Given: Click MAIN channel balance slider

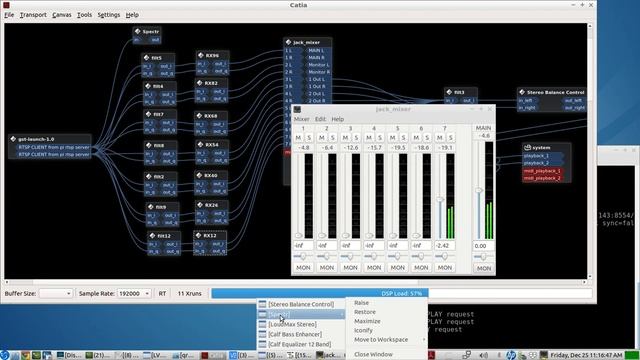Looking at the screenshot, I should (x=484, y=257).
